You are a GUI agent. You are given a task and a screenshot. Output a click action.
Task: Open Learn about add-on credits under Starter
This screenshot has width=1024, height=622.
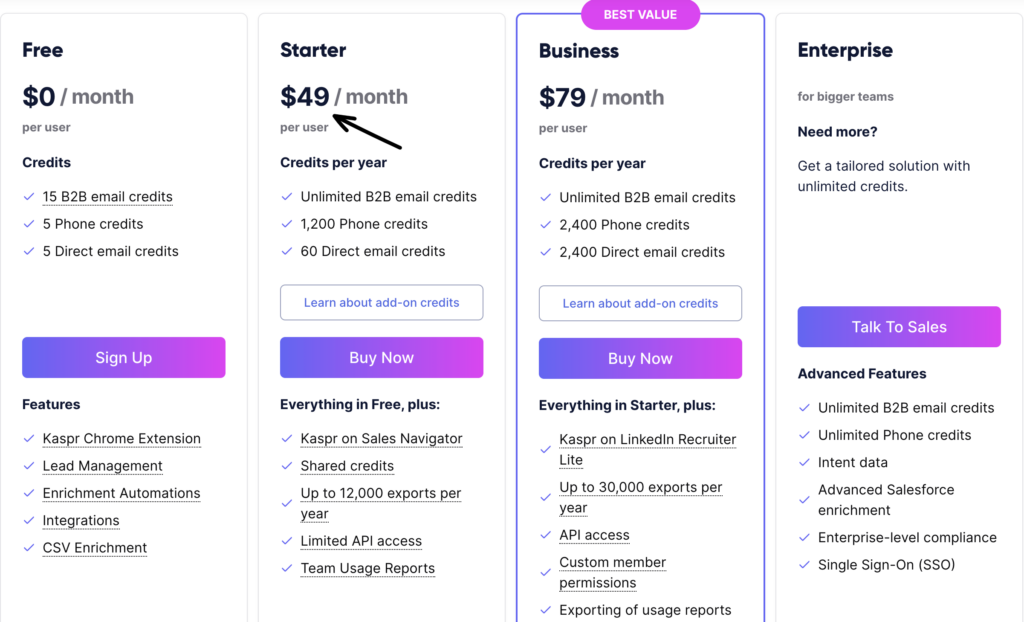pyautogui.click(x=381, y=302)
